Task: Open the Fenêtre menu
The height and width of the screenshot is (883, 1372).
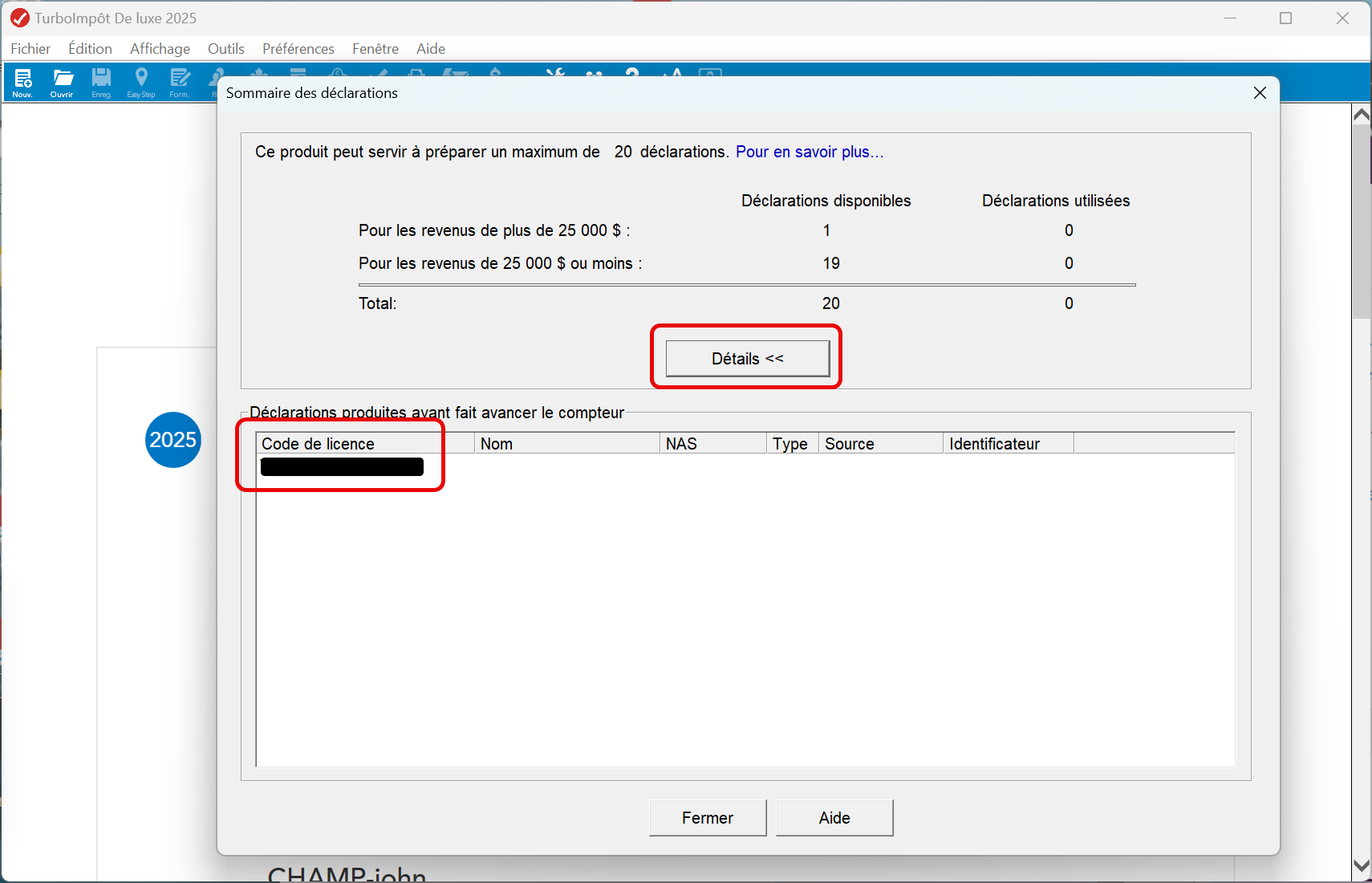Action: tap(375, 49)
